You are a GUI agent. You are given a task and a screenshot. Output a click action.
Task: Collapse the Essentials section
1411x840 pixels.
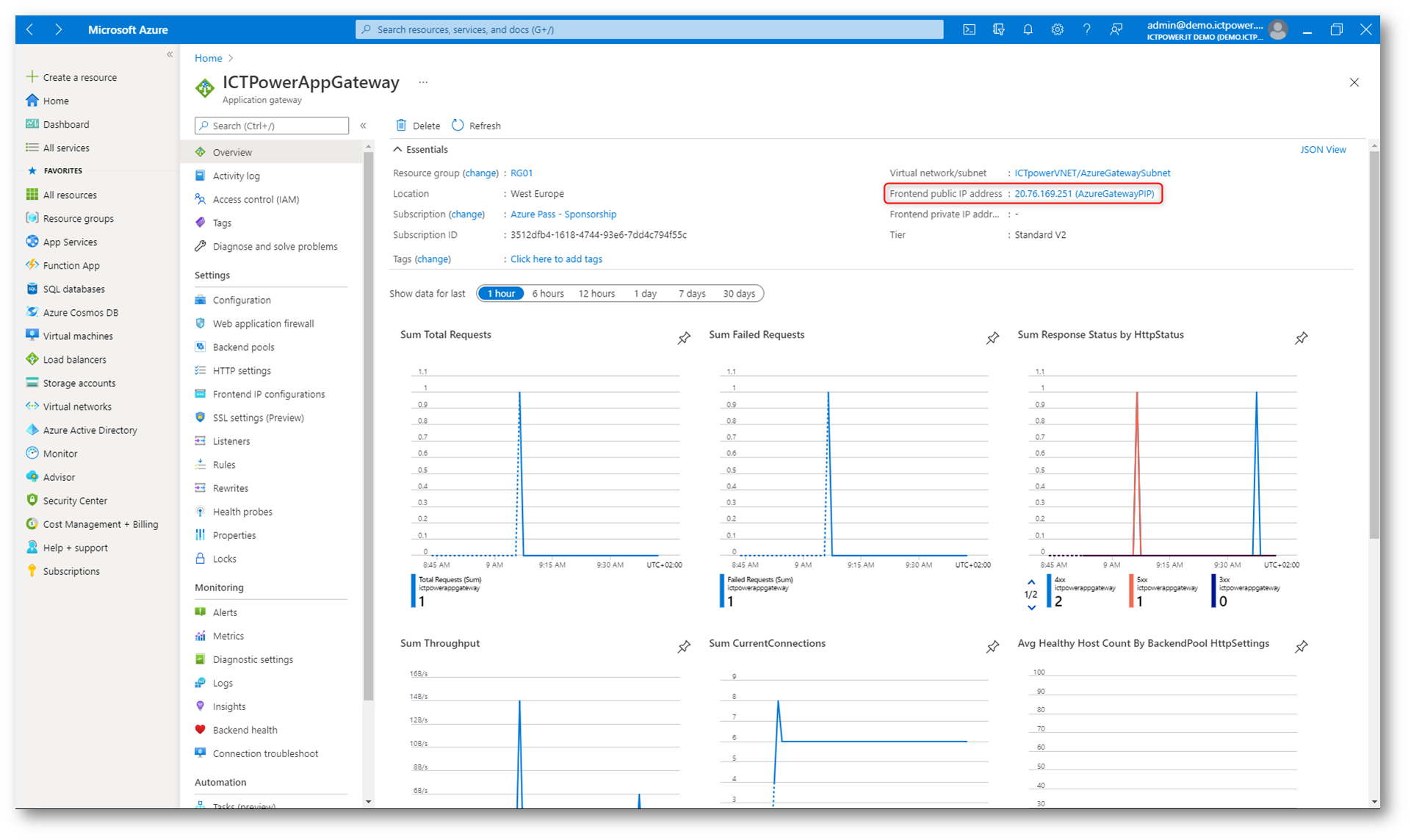tap(420, 149)
